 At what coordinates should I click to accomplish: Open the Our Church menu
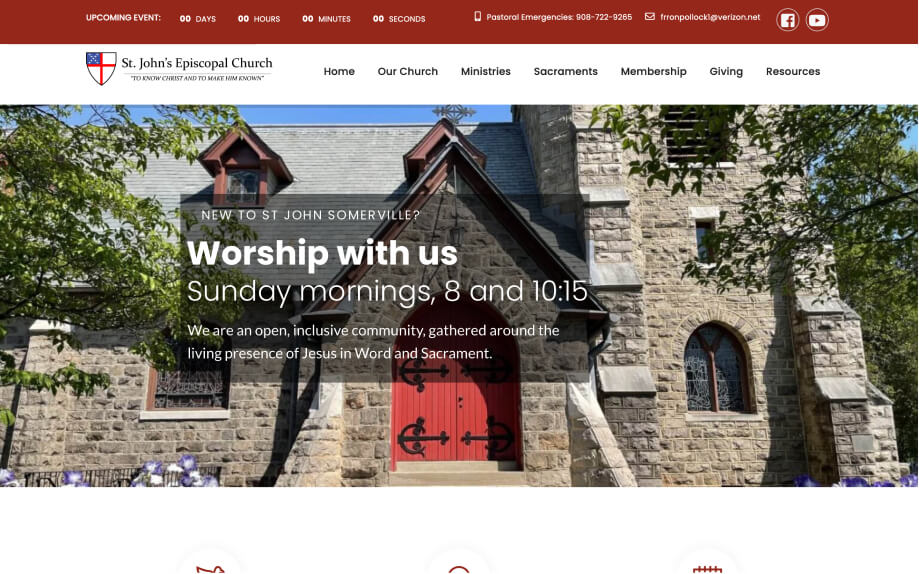(x=408, y=72)
